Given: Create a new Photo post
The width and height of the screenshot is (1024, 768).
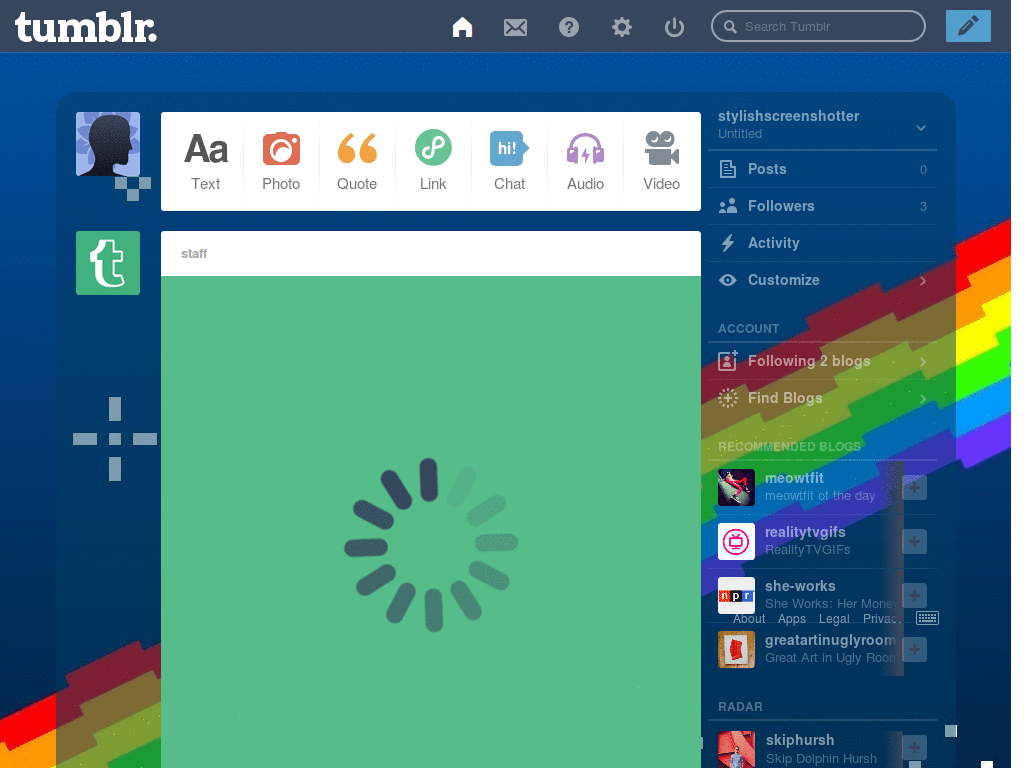Looking at the screenshot, I should 281,161.
